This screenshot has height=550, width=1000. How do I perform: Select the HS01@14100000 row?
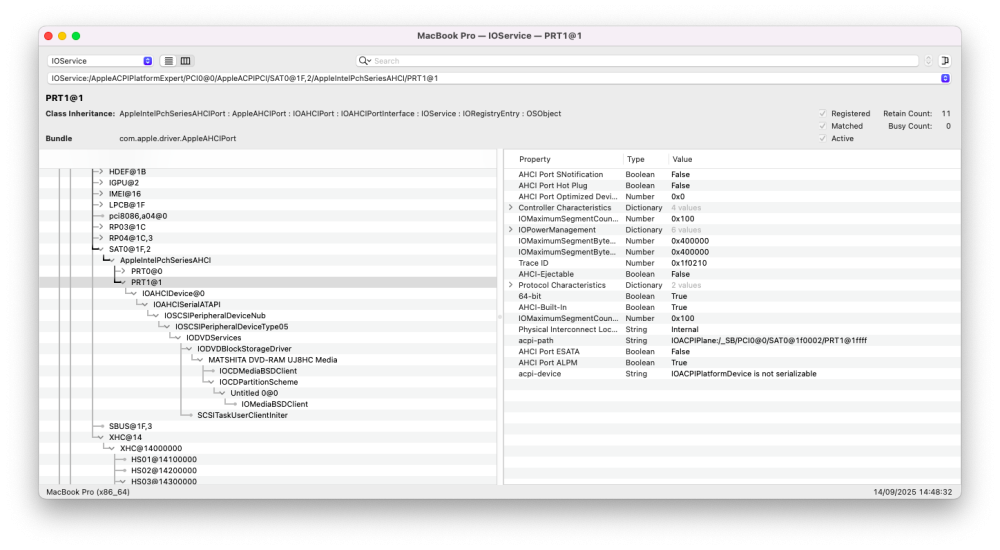(x=268, y=459)
